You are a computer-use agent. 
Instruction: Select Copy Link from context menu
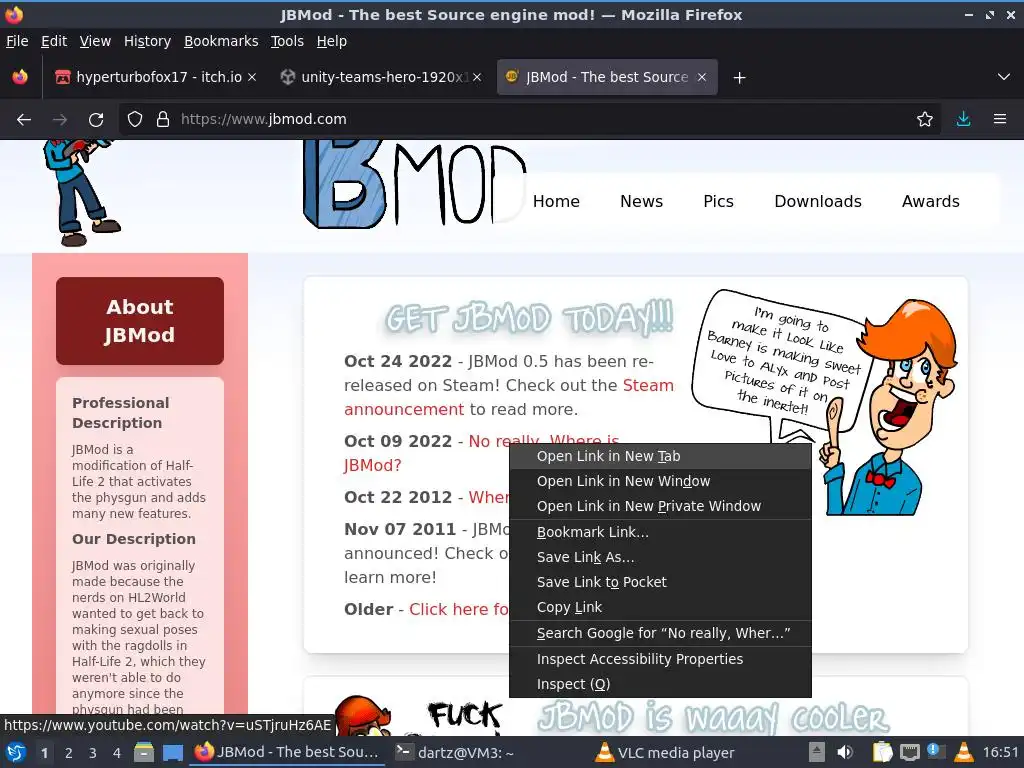660,607
